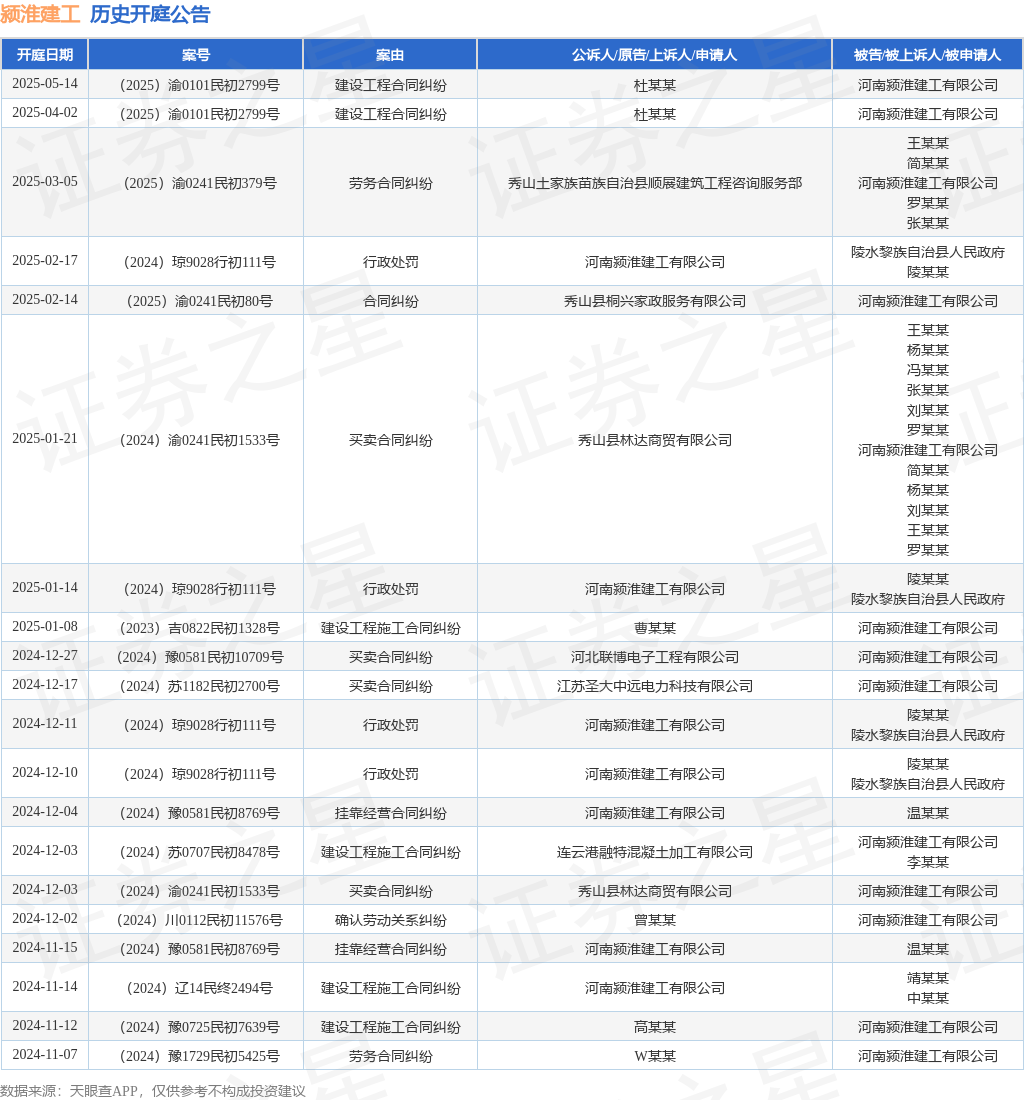
Task: Select the date cell 2024-12-17
Action: (45, 685)
